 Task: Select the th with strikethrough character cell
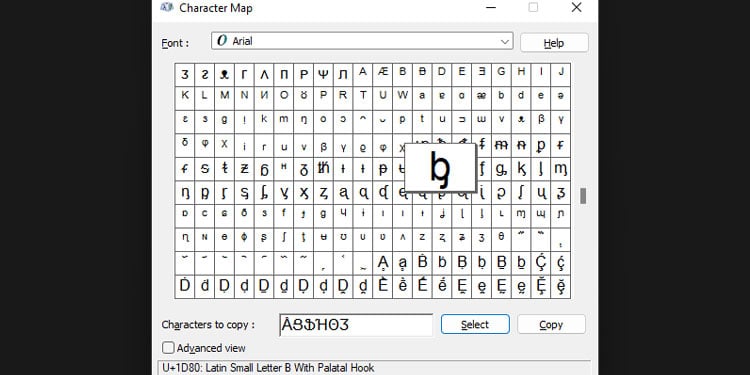pyautogui.click(x=323, y=169)
